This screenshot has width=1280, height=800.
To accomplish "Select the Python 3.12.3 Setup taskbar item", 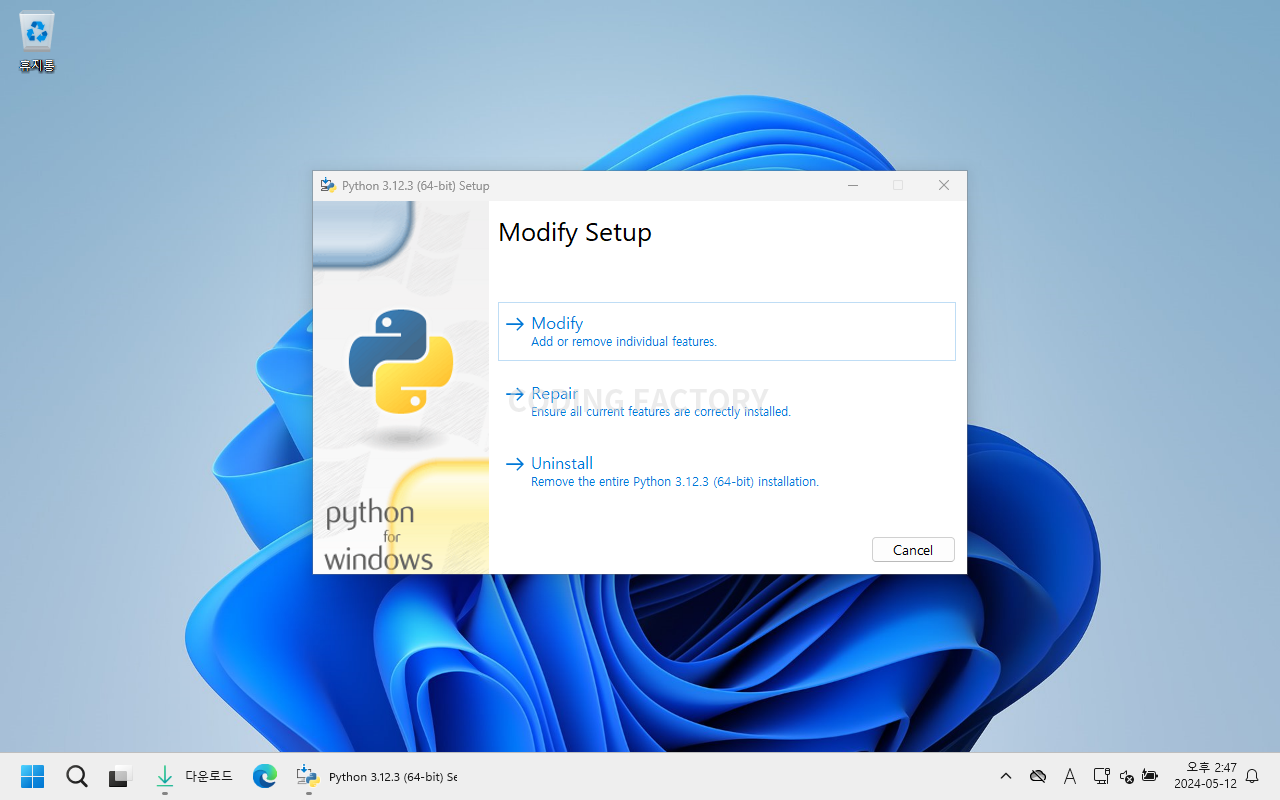I will pos(378,776).
